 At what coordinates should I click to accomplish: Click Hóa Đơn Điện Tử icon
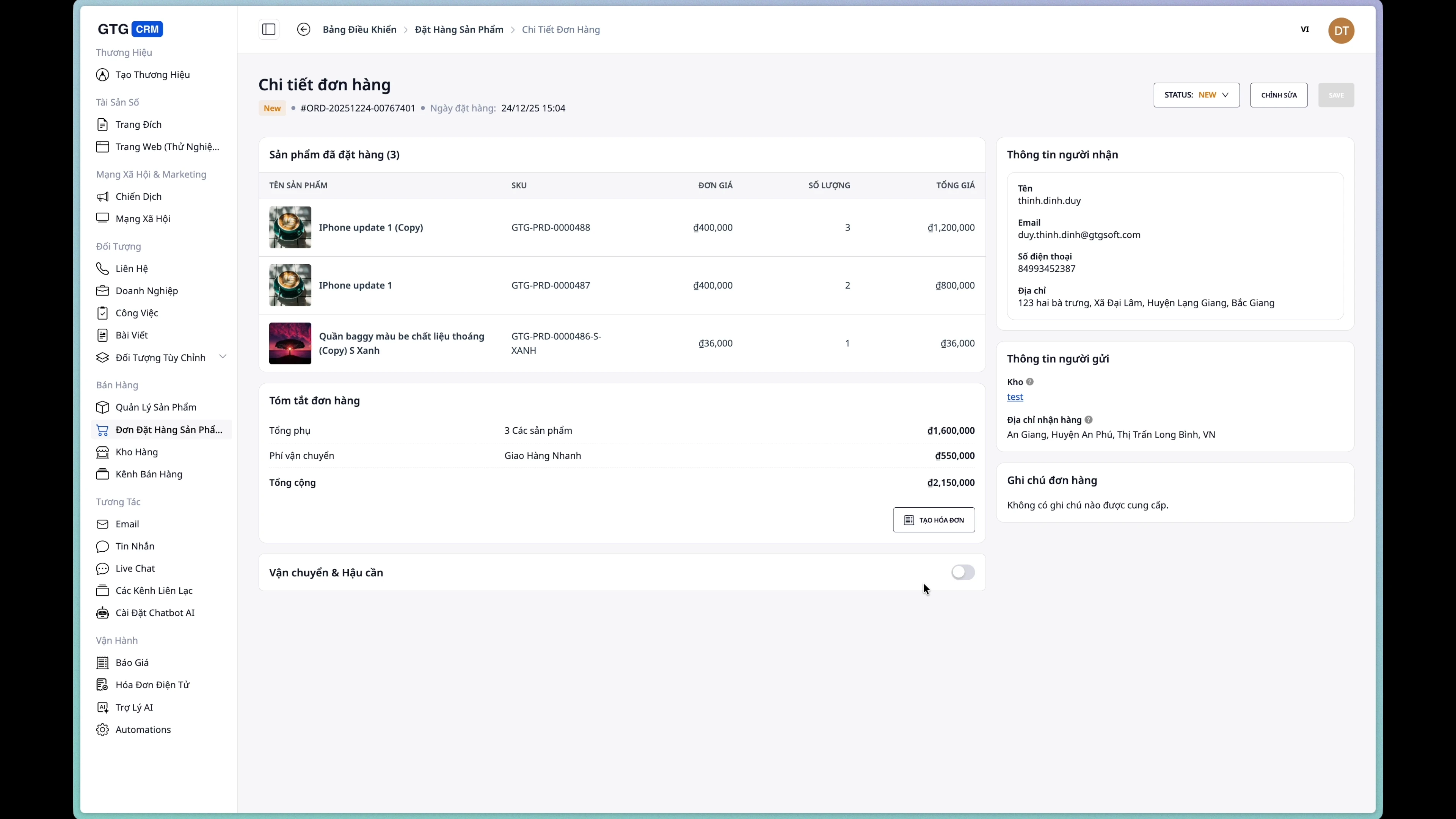[x=102, y=685]
